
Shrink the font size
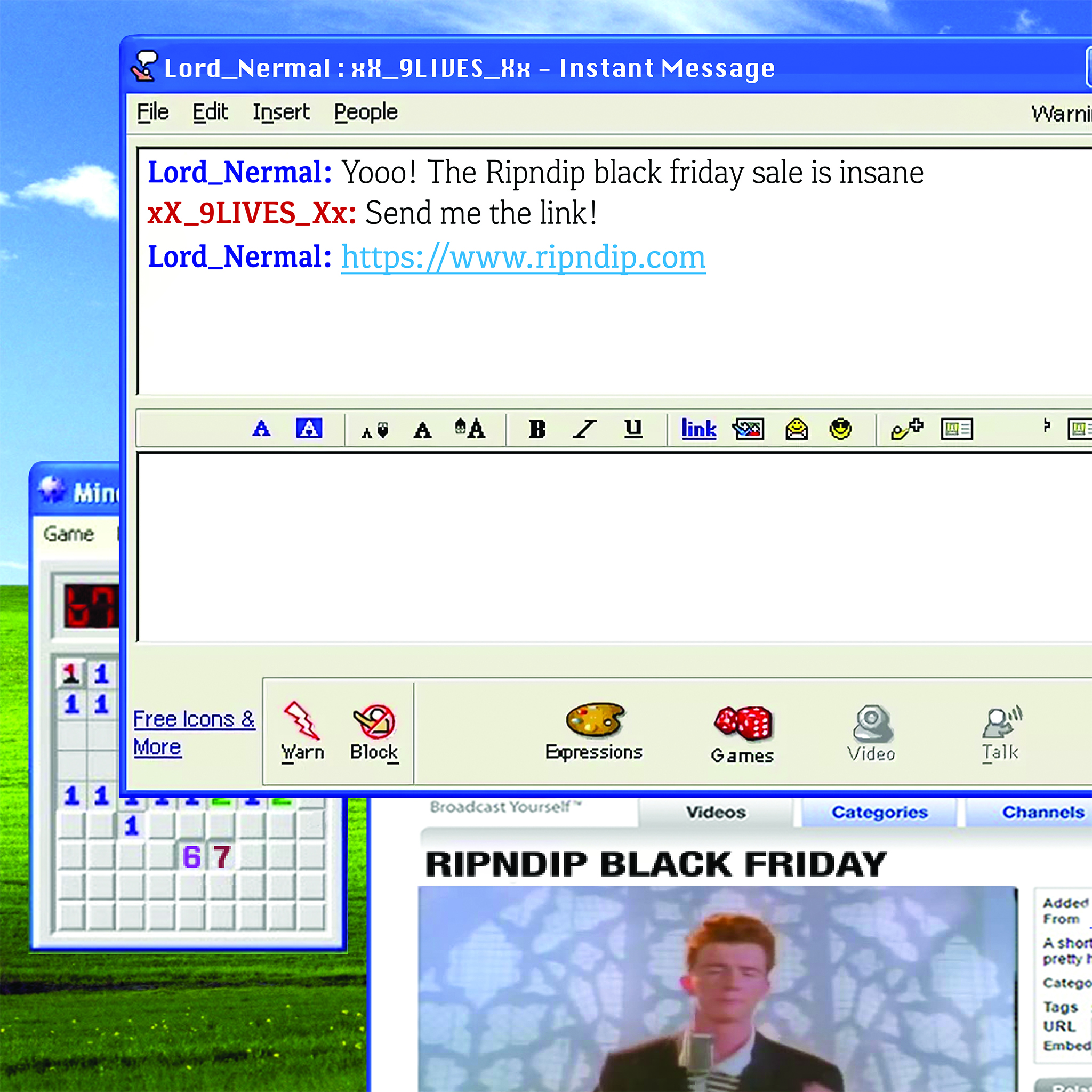pyautogui.click(x=375, y=431)
